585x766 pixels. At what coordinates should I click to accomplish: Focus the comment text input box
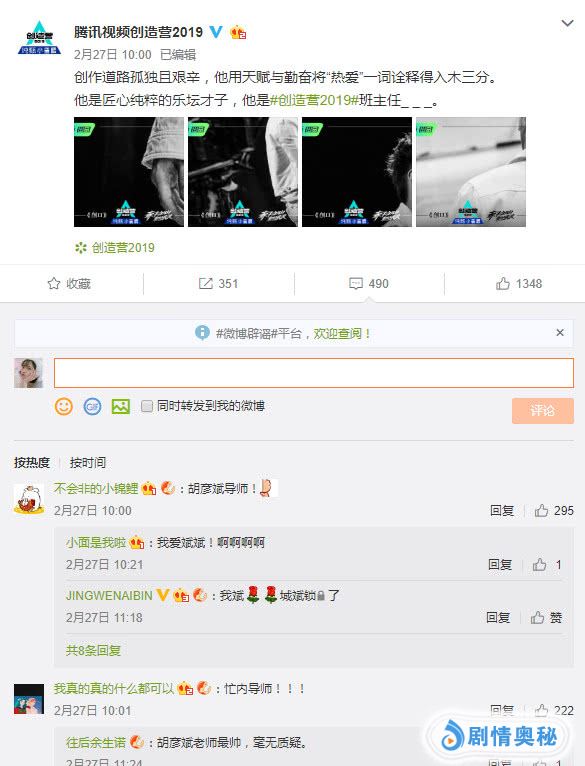(313, 373)
